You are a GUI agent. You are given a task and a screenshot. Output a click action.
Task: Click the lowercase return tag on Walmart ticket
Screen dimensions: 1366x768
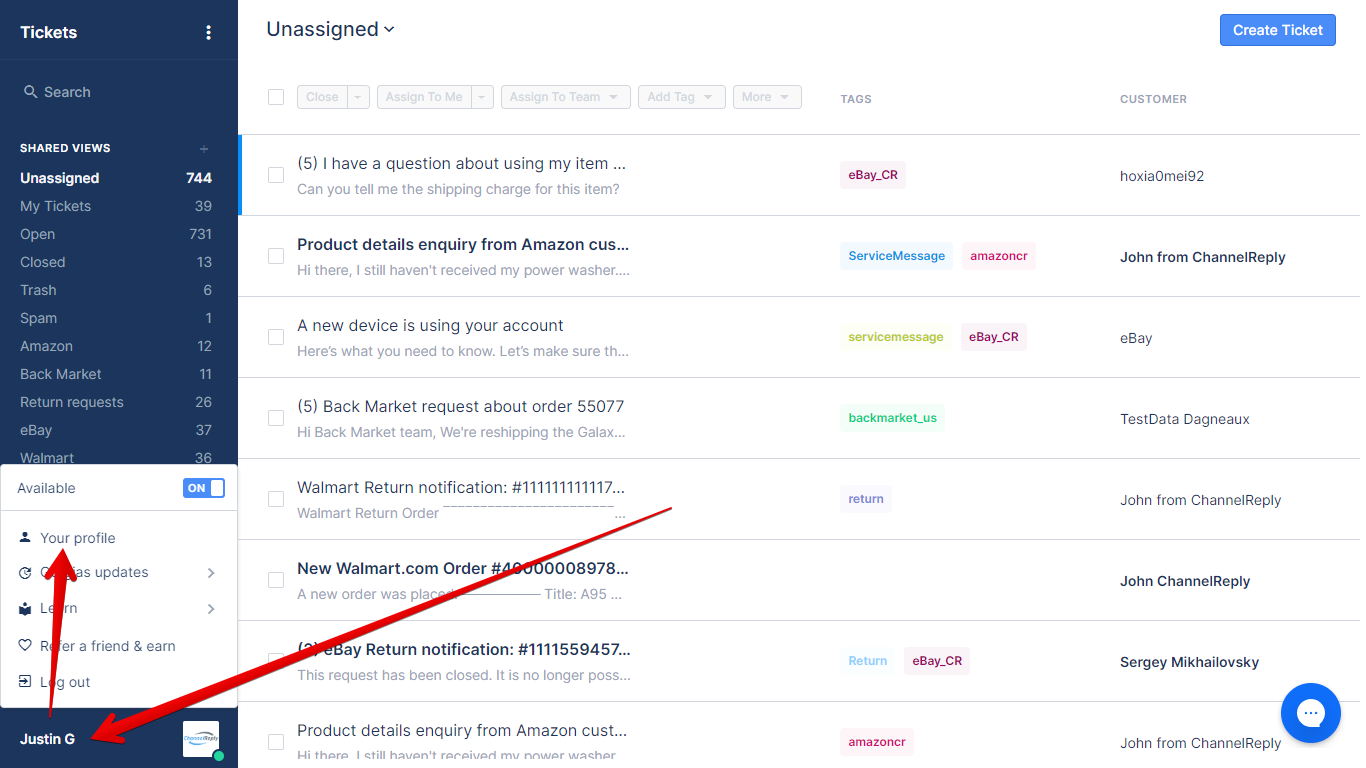point(866,499)
